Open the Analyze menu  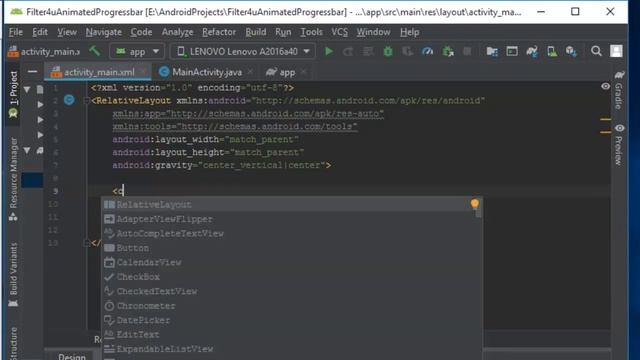(178, 32)
